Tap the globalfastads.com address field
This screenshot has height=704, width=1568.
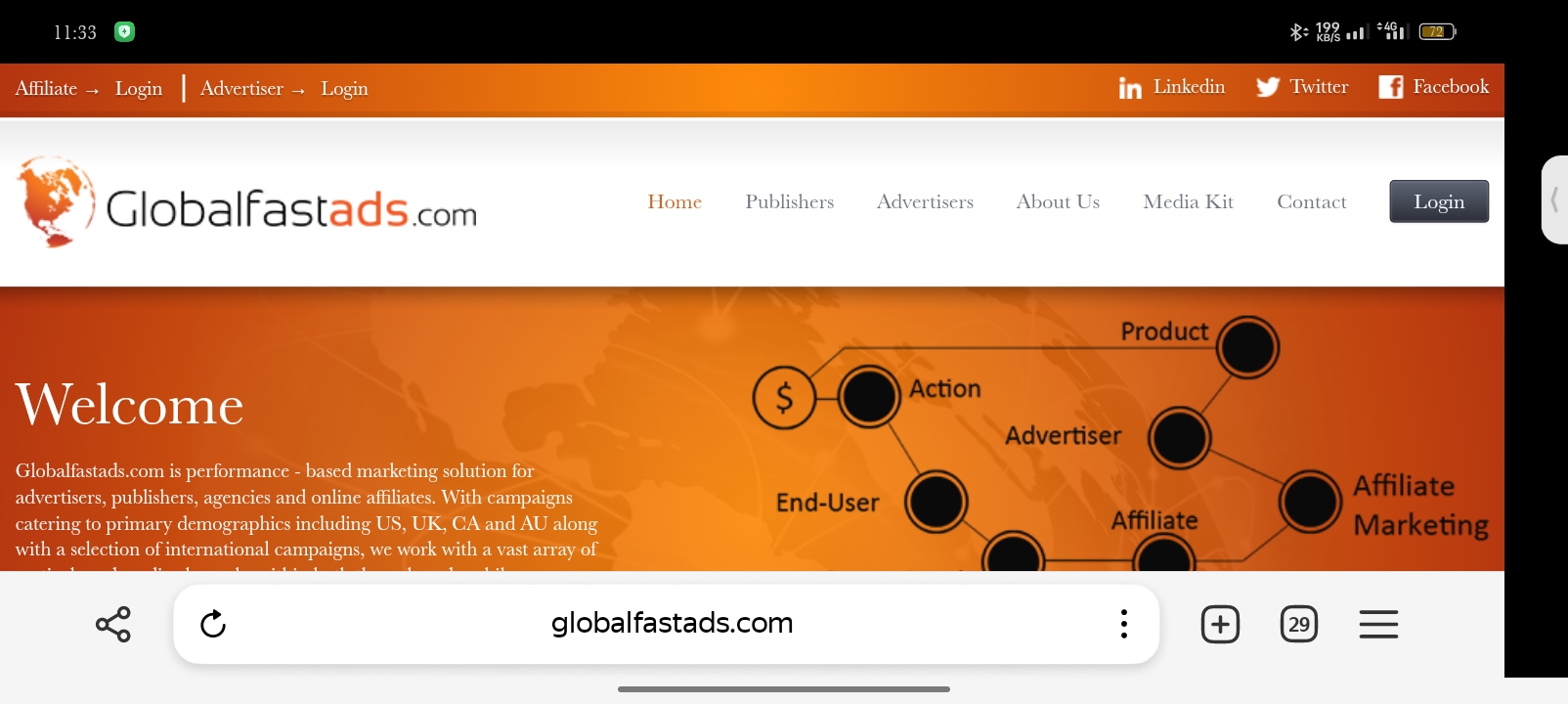tap(667, 624)
